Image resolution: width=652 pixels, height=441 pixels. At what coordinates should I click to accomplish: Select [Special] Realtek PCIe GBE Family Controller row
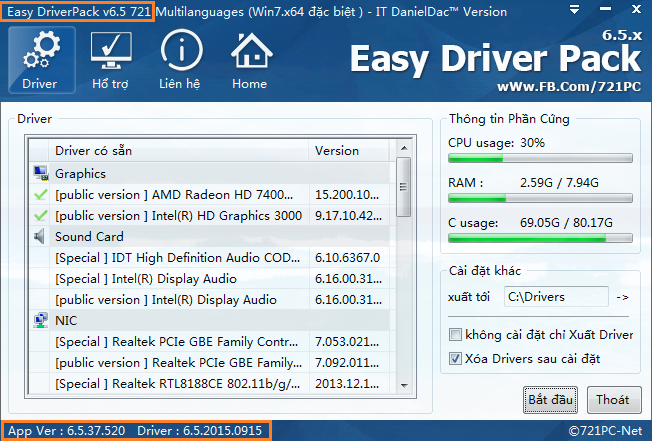click(210, 342)
